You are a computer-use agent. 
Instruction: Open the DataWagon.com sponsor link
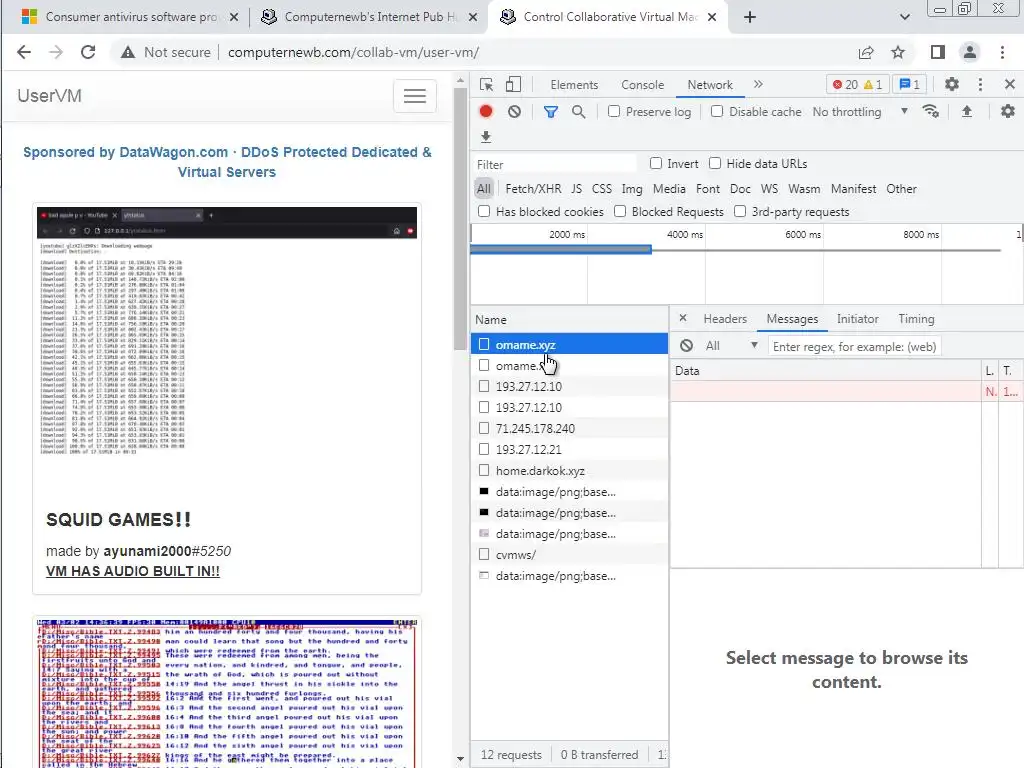[x=227, y=162]
